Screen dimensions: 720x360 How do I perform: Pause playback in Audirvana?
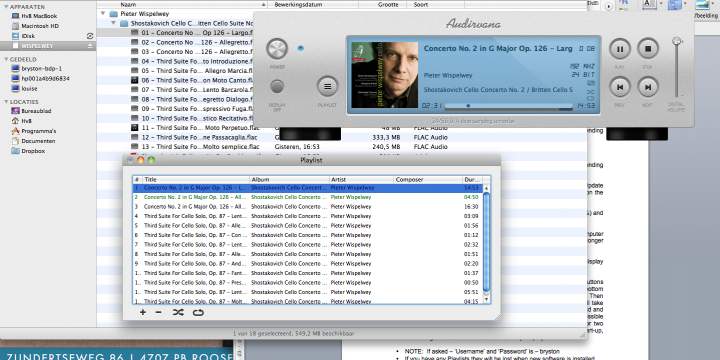[x=620, y=49]
